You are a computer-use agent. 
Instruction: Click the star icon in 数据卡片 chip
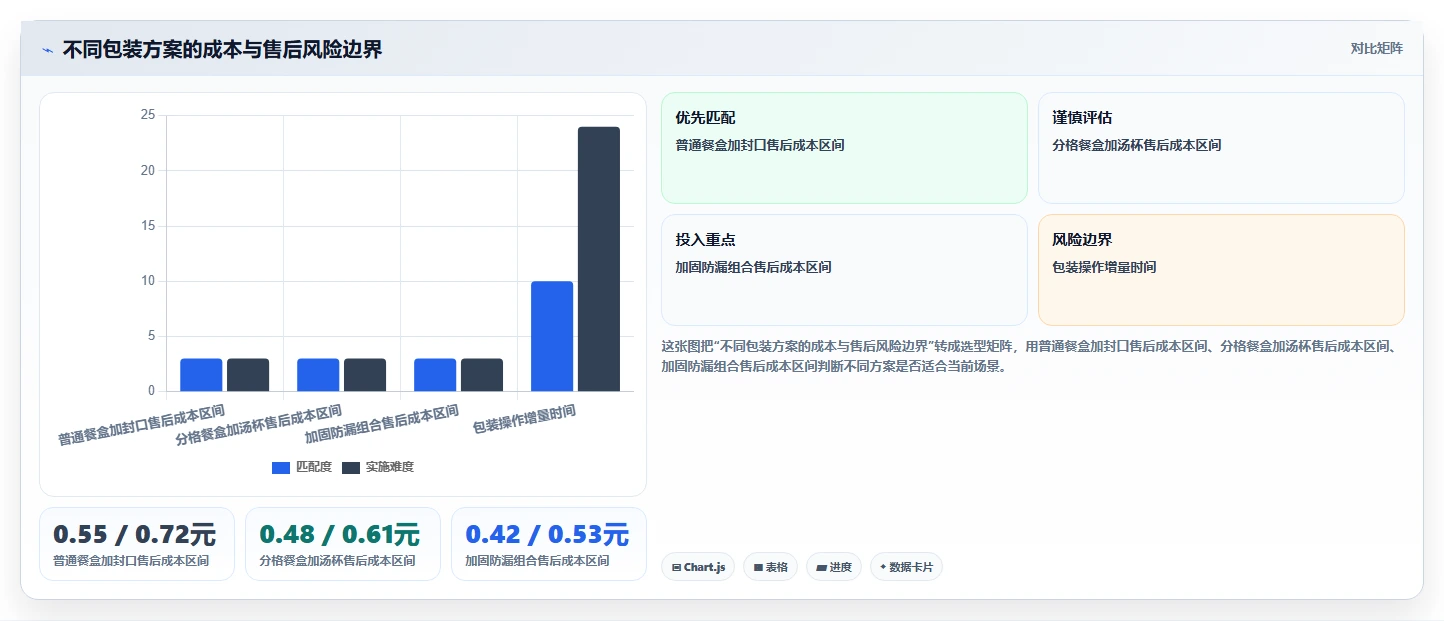[883, 567]
